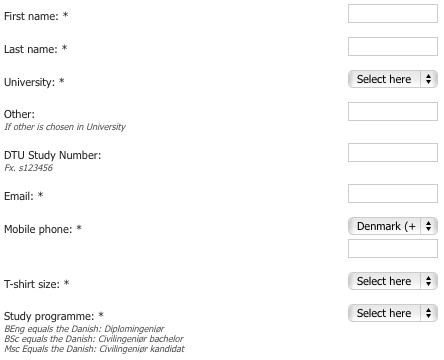444x360 pixels.
Task: Click the DTU Study Number label
Action: pos(52,155)
